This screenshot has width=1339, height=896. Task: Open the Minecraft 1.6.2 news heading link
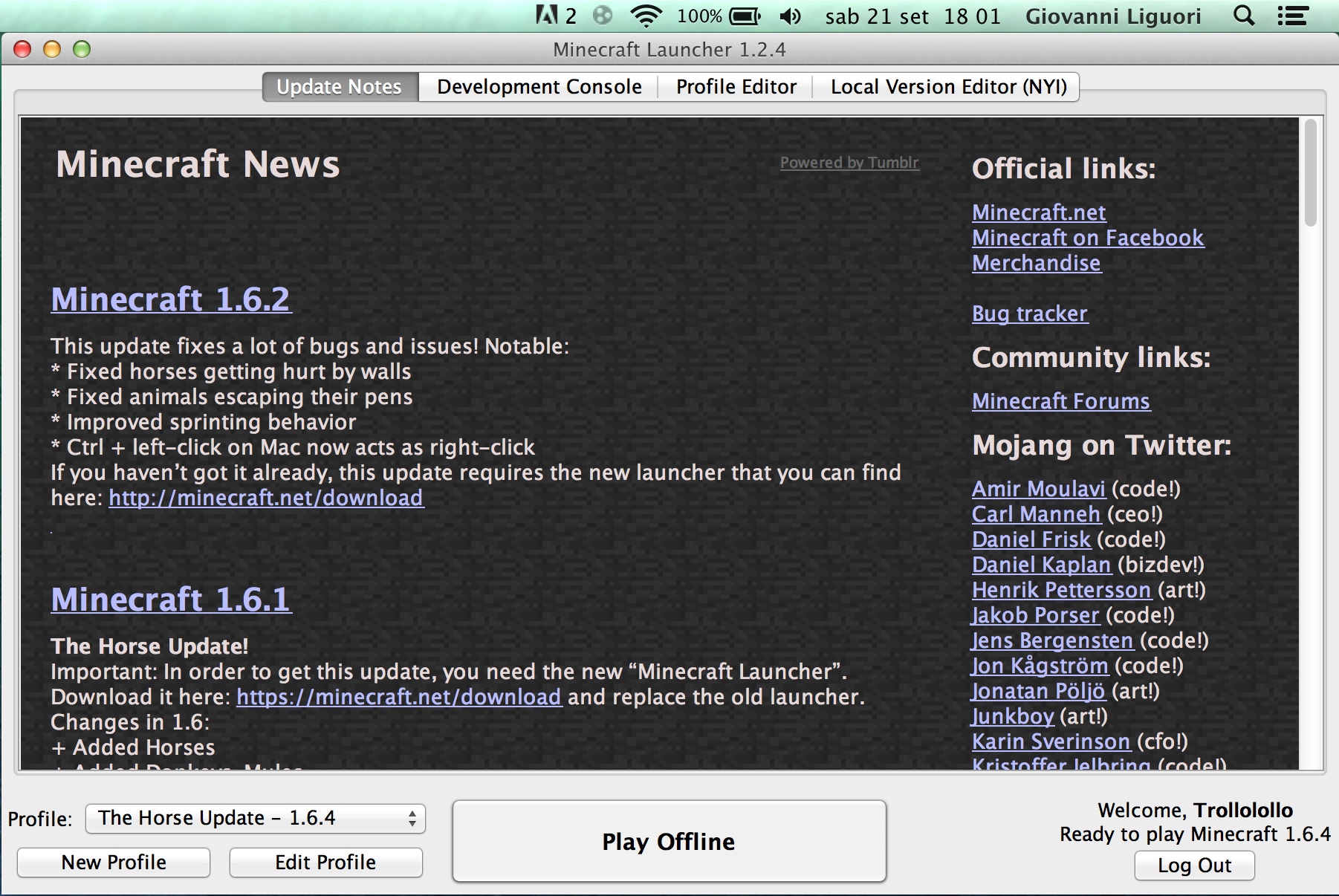(x=171, y=299)
